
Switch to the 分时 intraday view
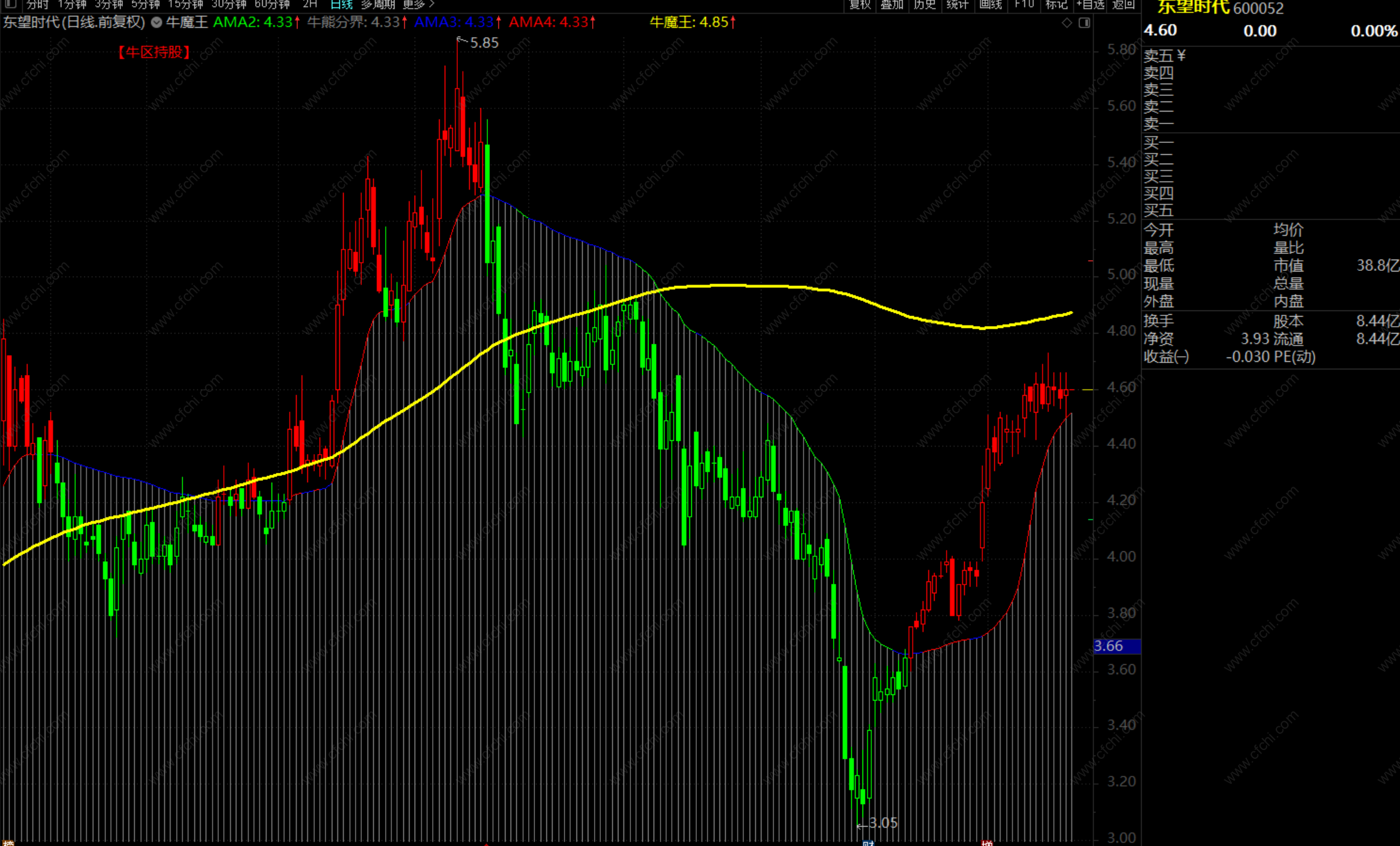pos(37,4)
